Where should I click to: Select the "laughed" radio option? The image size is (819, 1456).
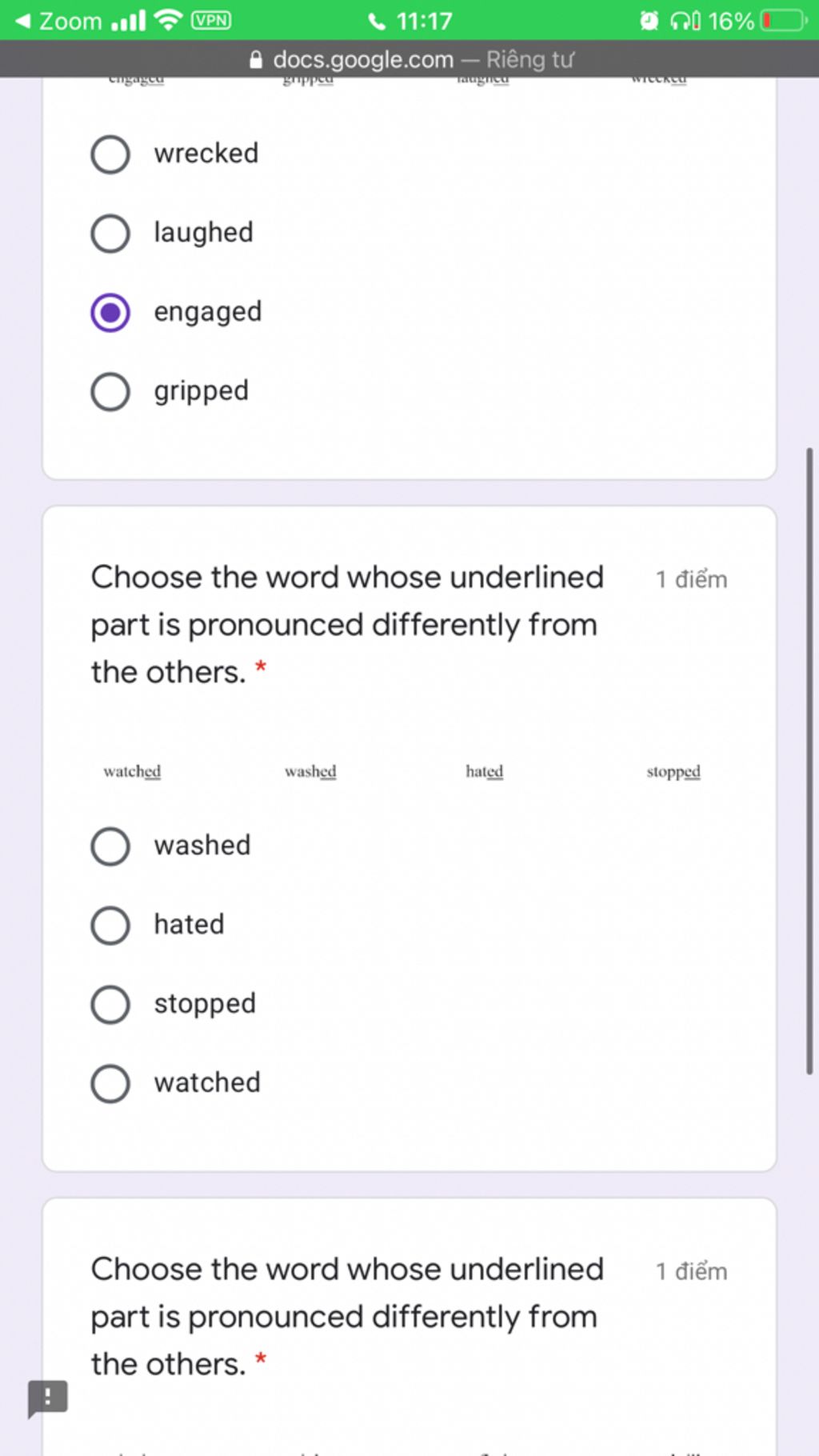pos(110,234)
